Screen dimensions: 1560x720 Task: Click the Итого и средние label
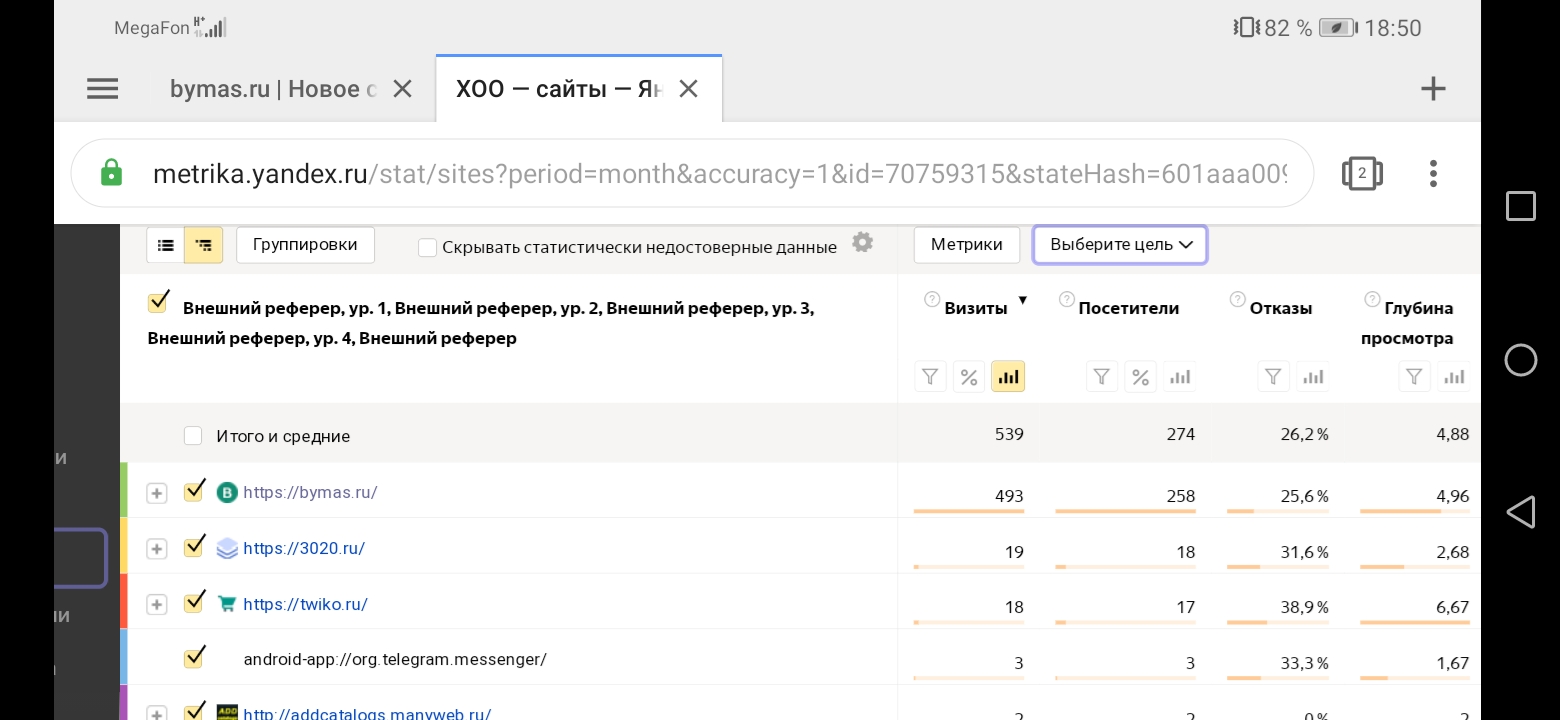(x=283, y=436)
